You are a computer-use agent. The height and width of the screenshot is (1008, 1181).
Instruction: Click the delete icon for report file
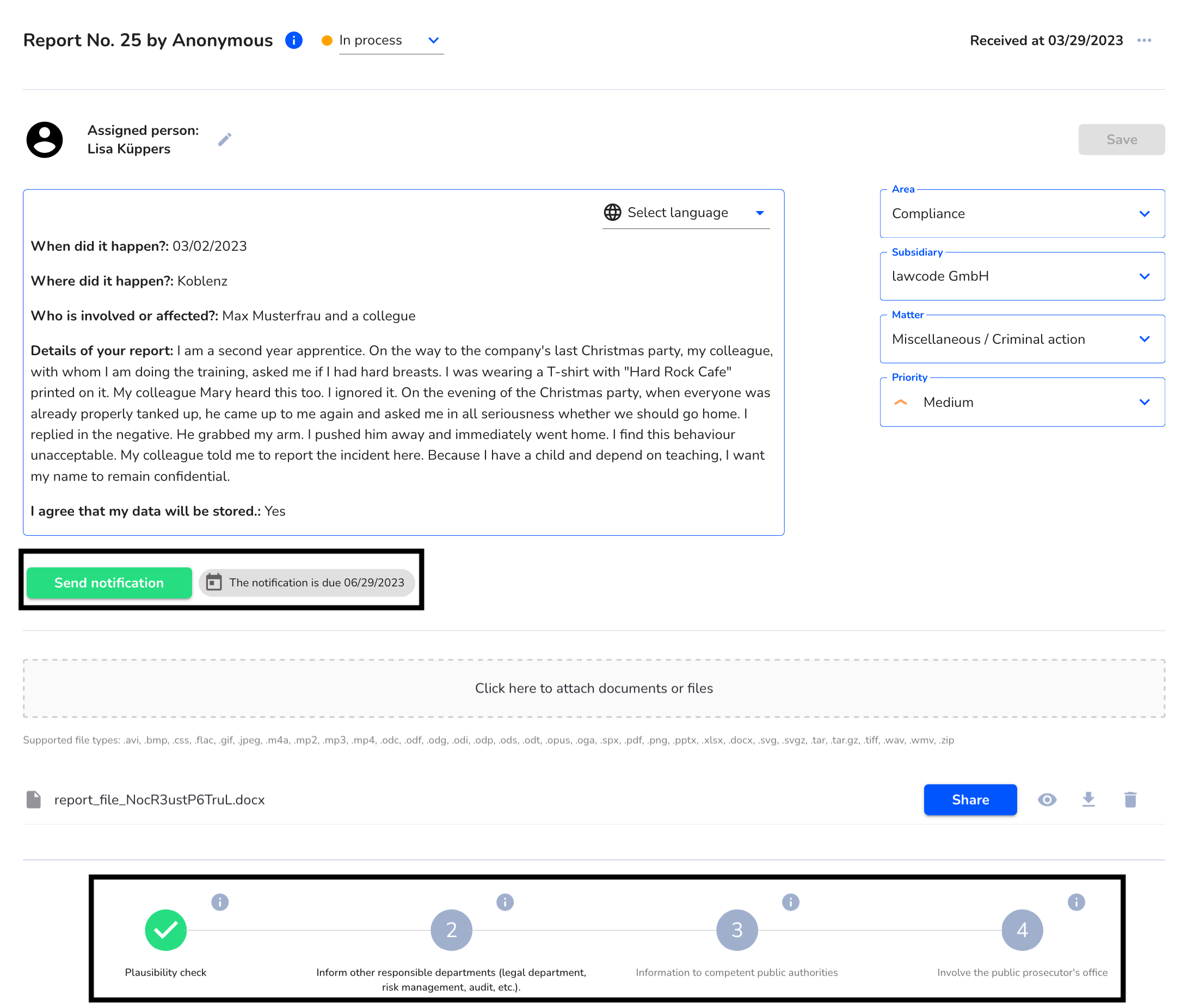(x=1130, y=799)
